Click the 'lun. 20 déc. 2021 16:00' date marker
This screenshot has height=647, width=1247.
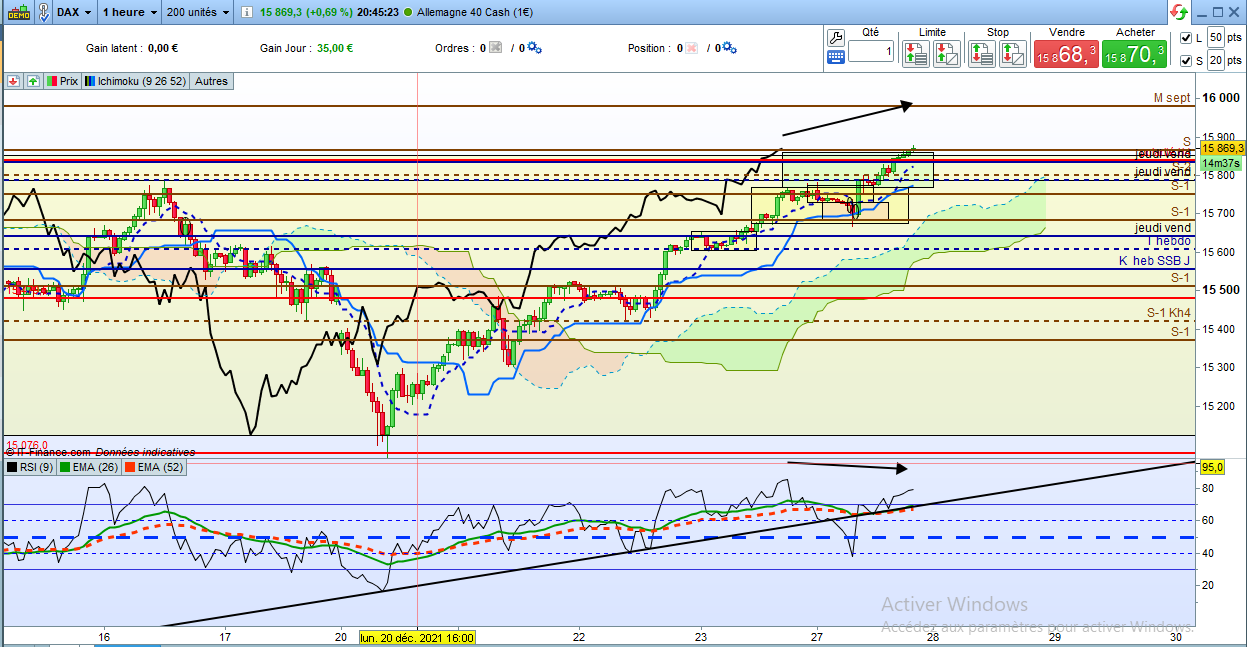point(417,637)
